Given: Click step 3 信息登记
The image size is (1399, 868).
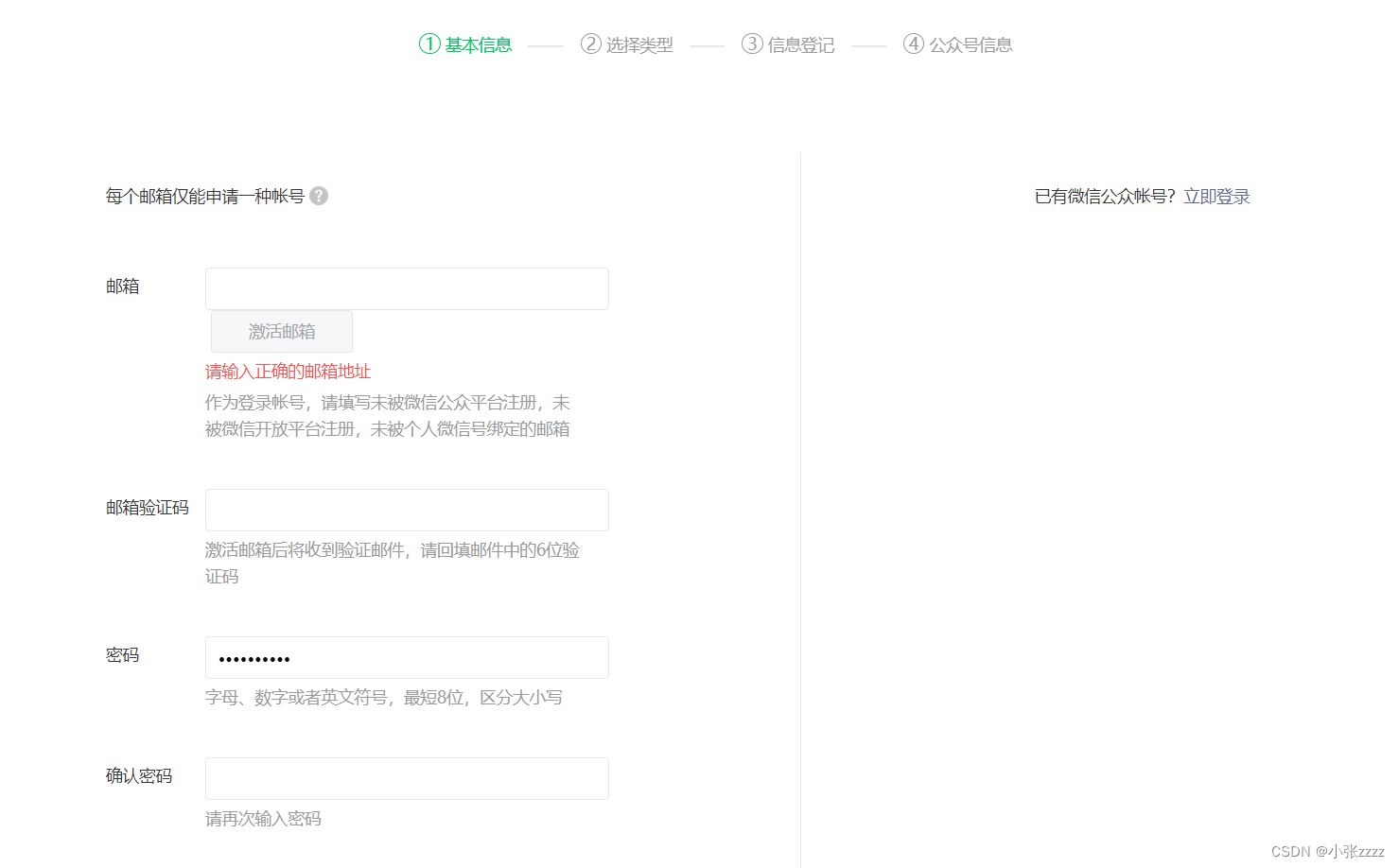Looking at the screenshot, I should 788,44.
